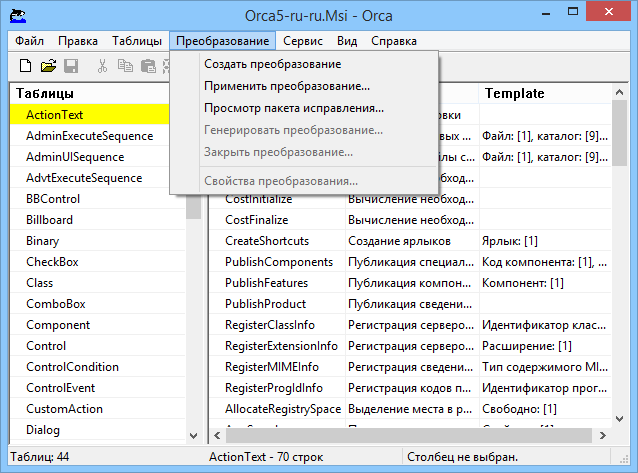This screenshot has height=473, width=638.
Task: Open the Сервис menu
Action: click(303, 41)
